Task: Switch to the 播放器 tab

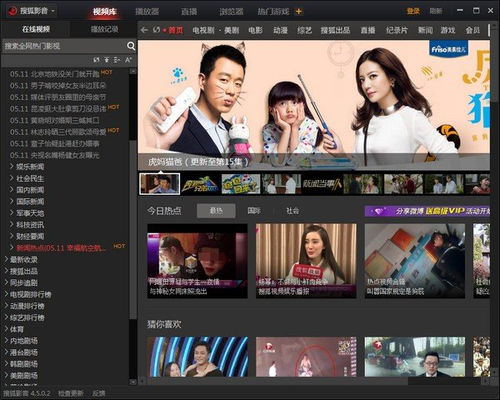Action: click(147, 11)
